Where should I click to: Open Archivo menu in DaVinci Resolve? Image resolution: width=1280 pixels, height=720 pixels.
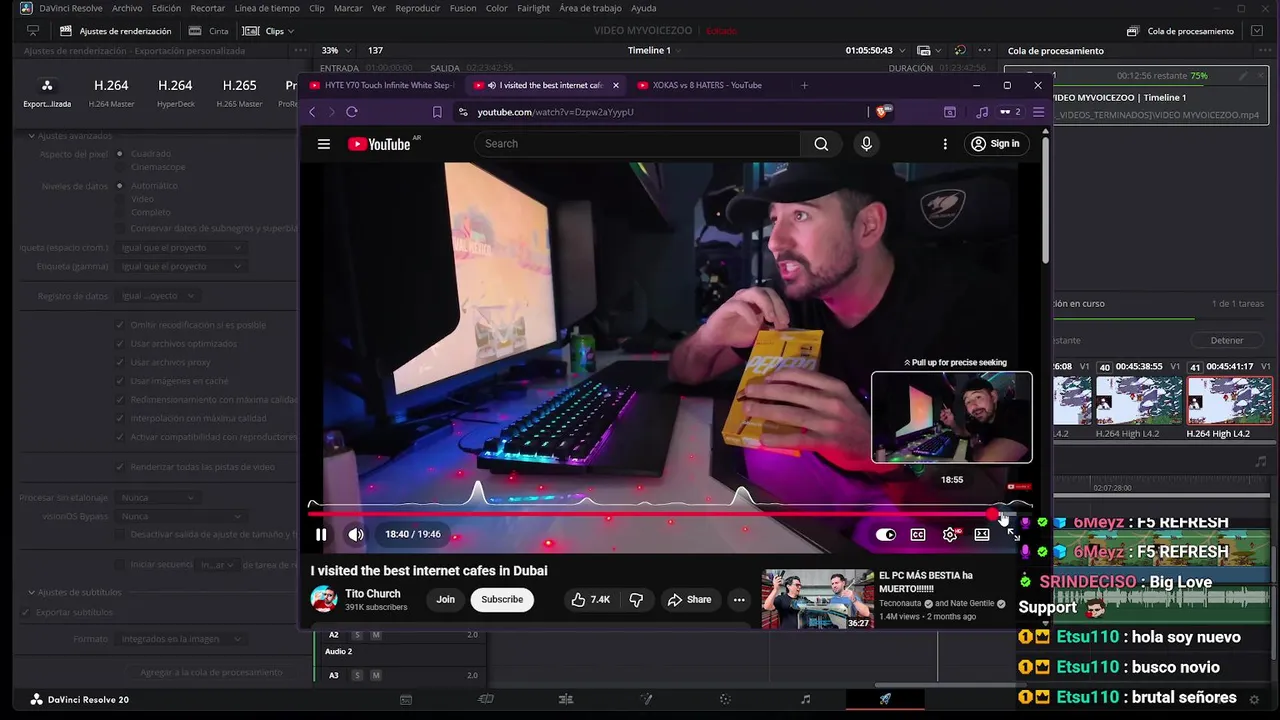[127, 8]
